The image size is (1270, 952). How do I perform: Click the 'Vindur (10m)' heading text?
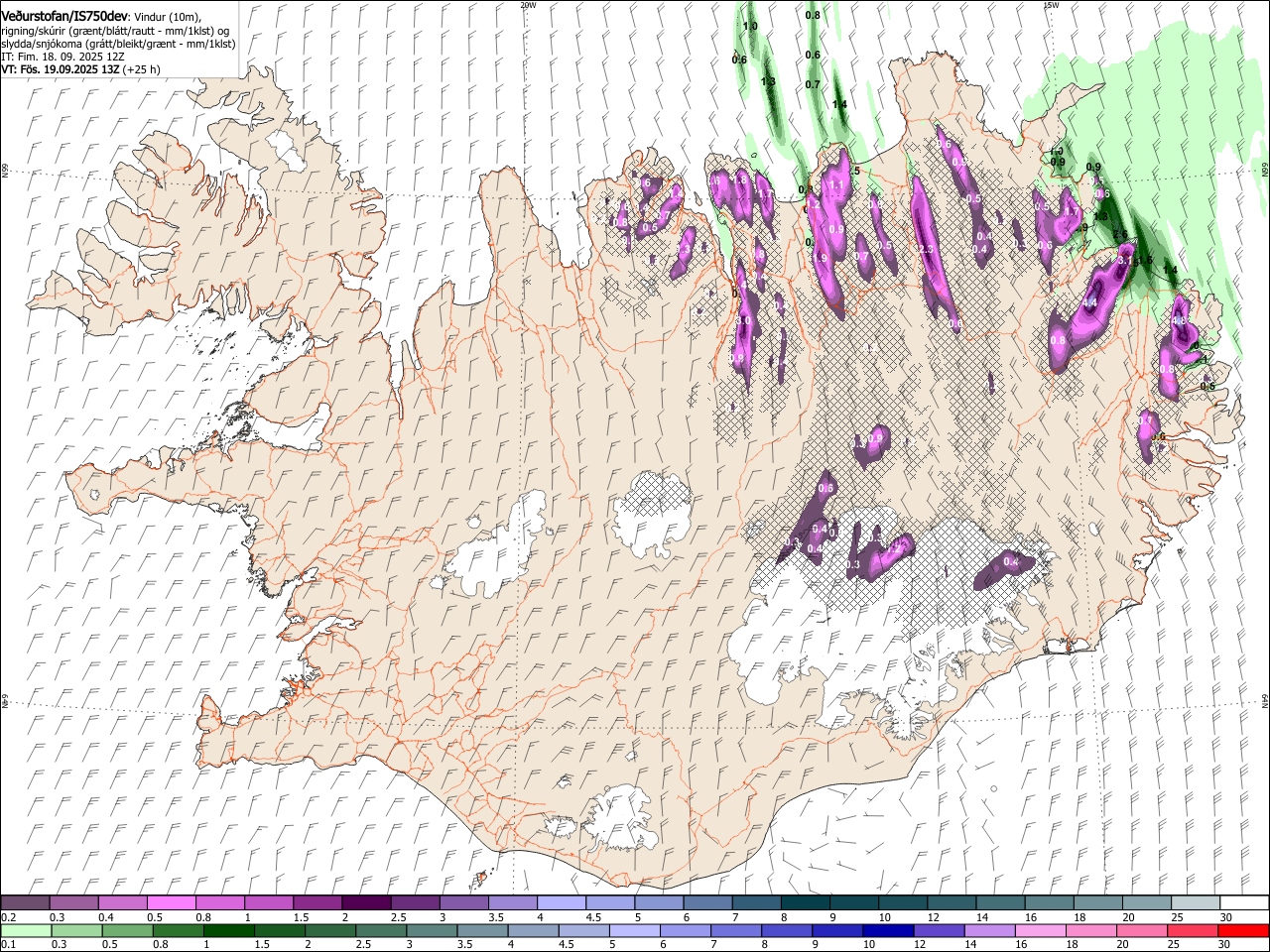[x=167, y=17]
